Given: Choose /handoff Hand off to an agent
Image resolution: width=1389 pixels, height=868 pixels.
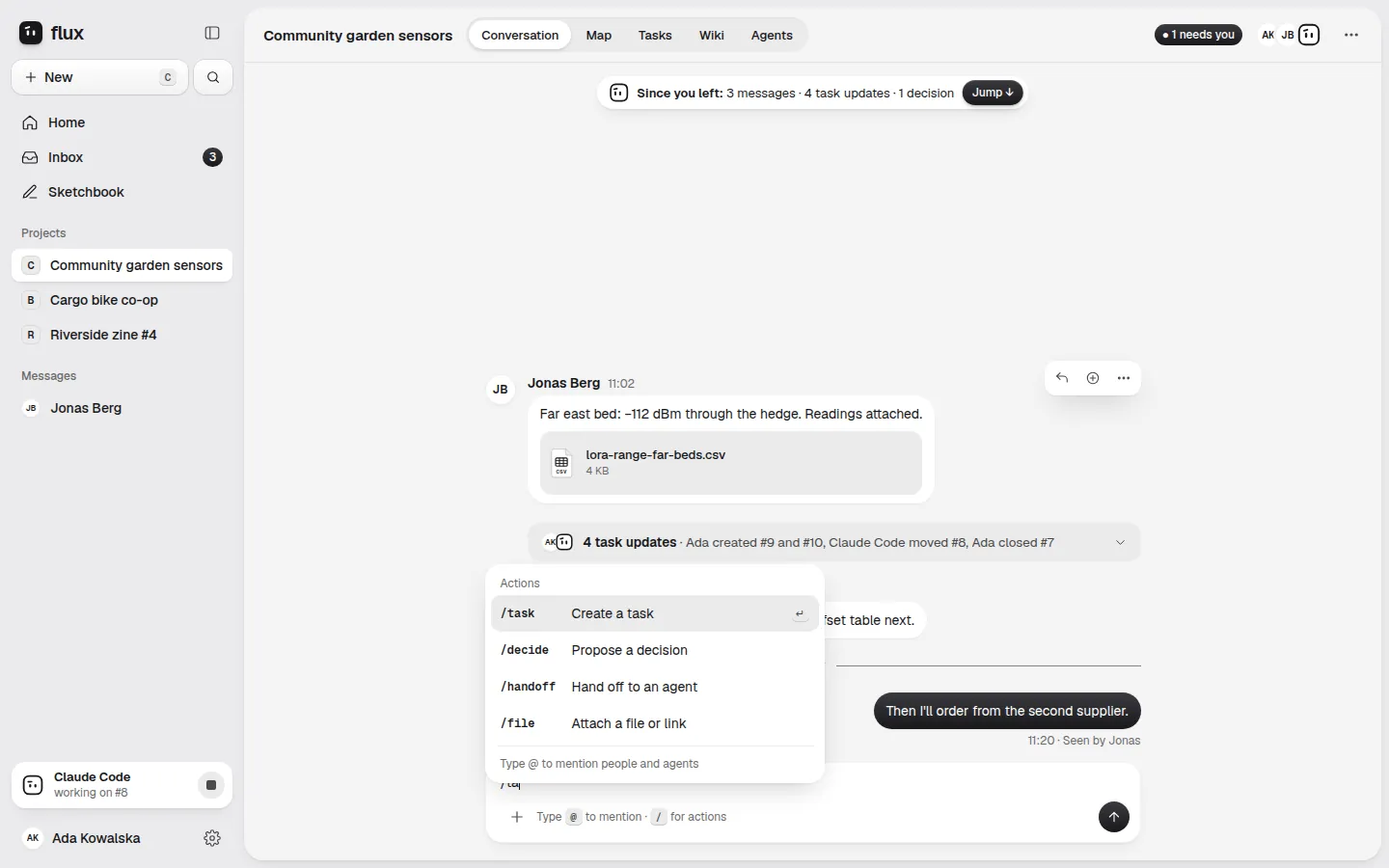Looking at the screenshot, I should pos(655,687).
